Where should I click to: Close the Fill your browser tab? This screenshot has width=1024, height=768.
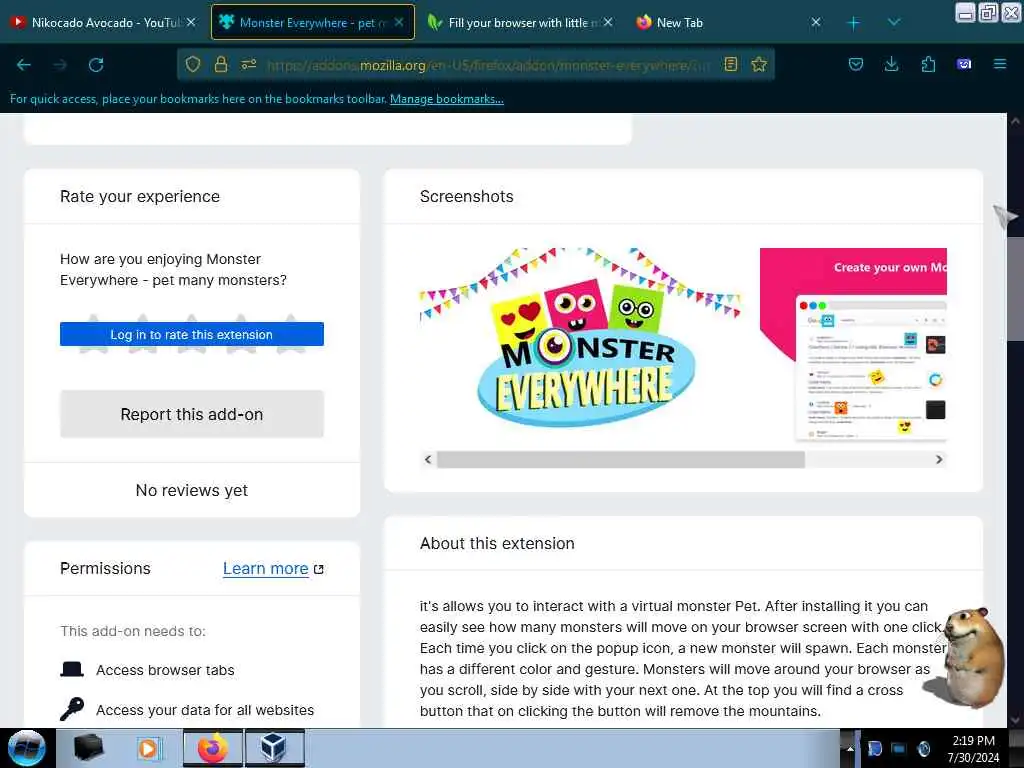[608, 22]
